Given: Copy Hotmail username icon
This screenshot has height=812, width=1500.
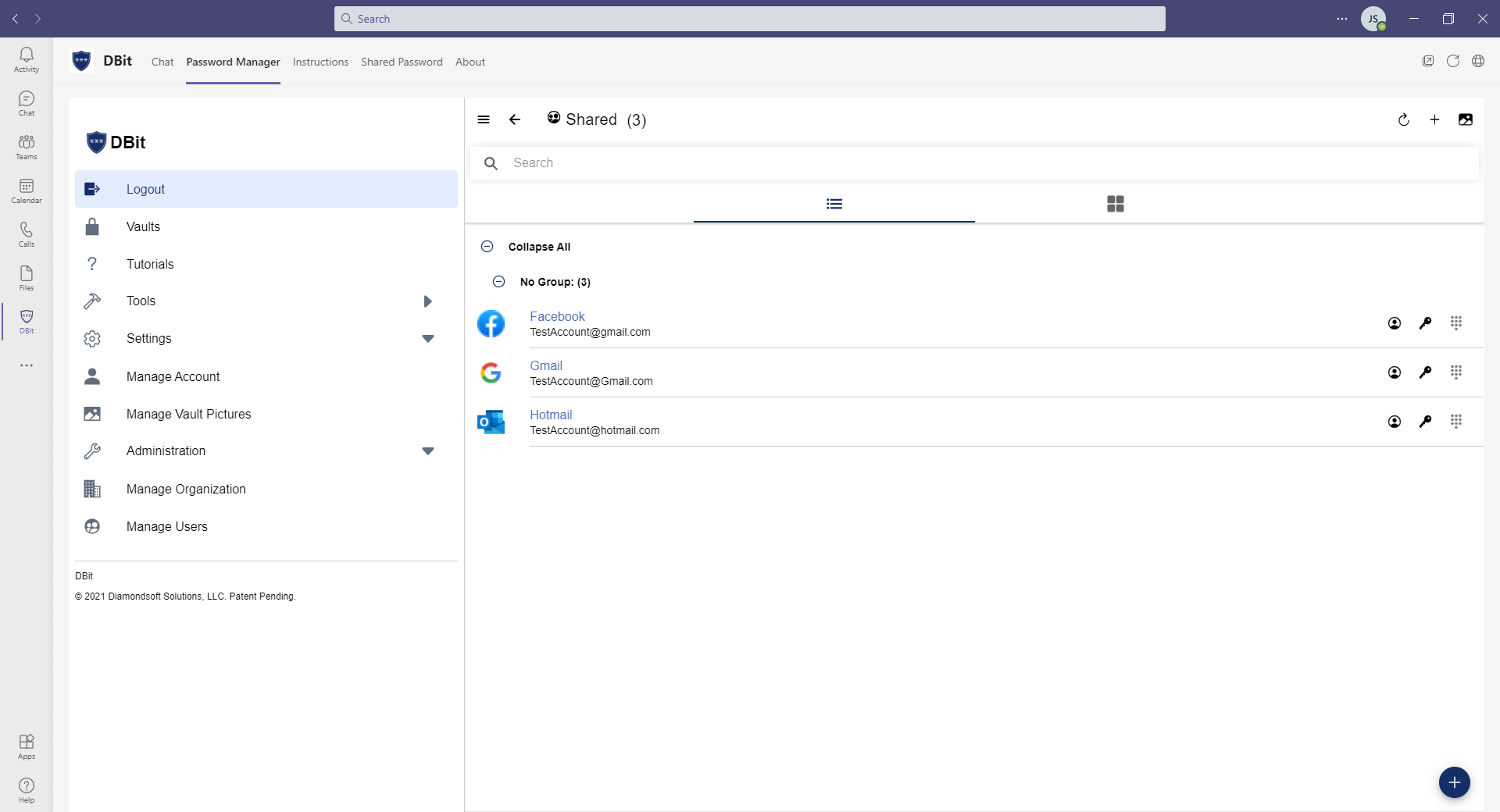Looking at the screenshot, I should tap(1395, 422).
